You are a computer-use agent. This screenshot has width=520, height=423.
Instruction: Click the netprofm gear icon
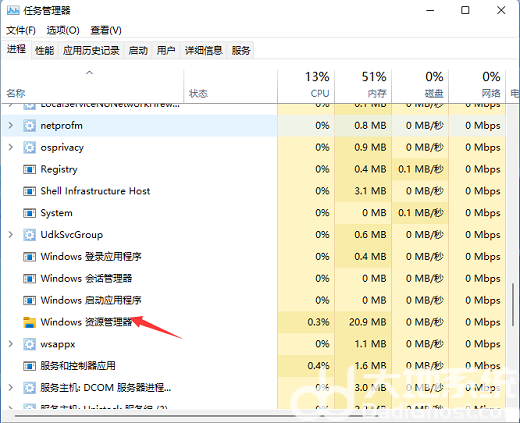coord(29,126)
